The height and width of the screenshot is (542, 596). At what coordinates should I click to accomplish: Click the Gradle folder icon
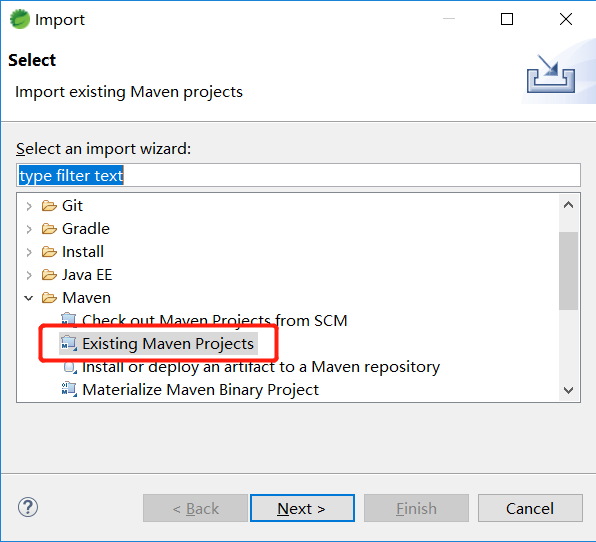coord(49,229)
